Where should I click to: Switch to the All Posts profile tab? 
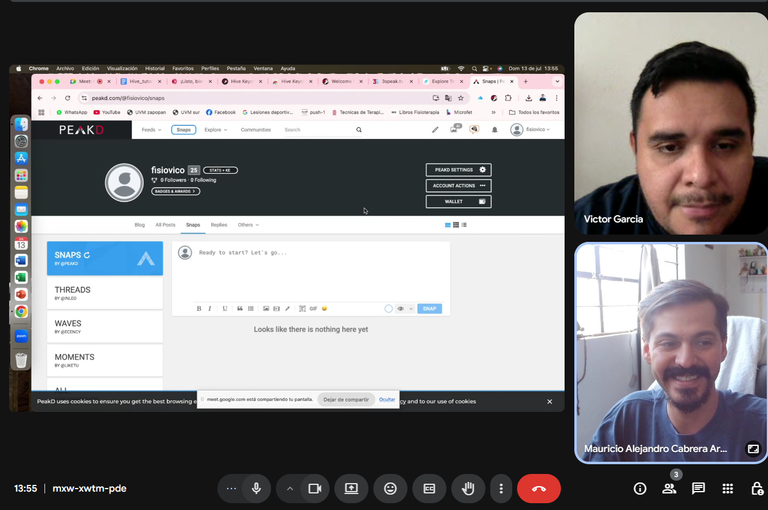pyautogui.click(x=165, y=225)
